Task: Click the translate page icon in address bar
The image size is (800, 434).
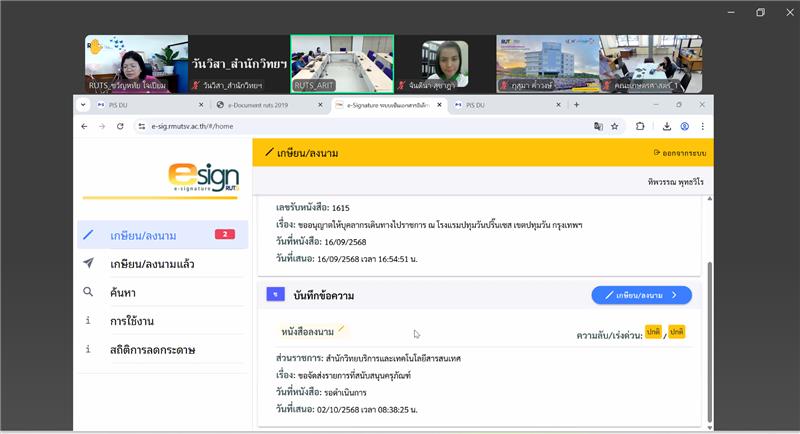Action: click(x=597, y=126)
